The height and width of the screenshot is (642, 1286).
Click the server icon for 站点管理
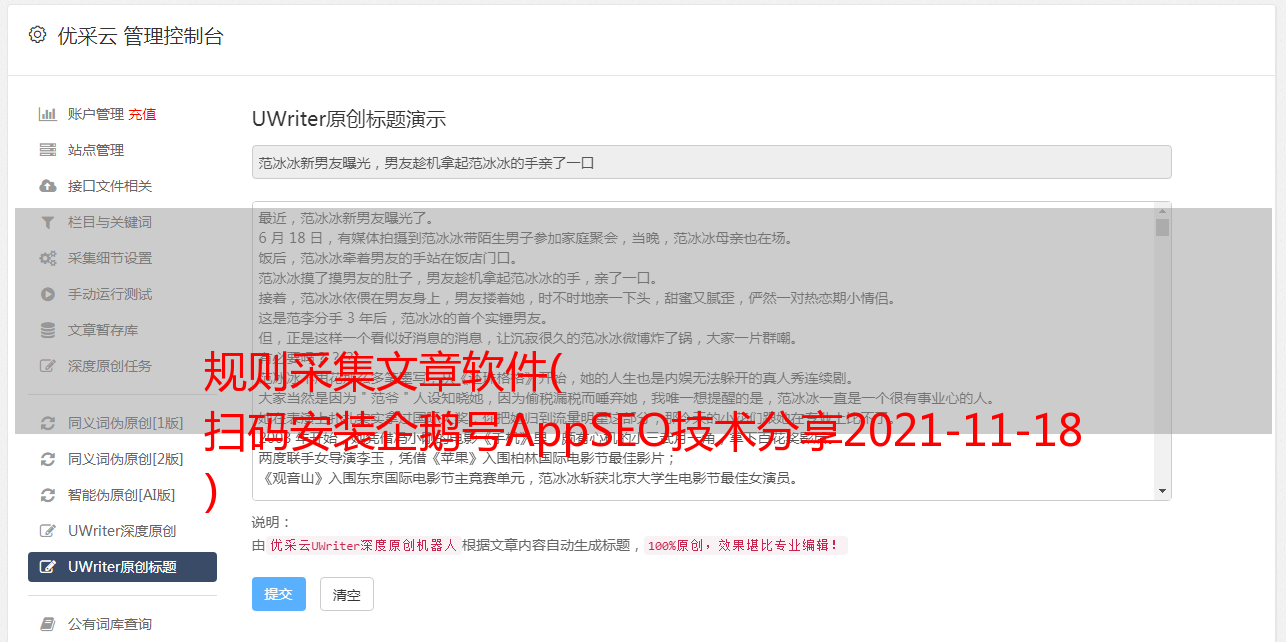click(47, 150)
